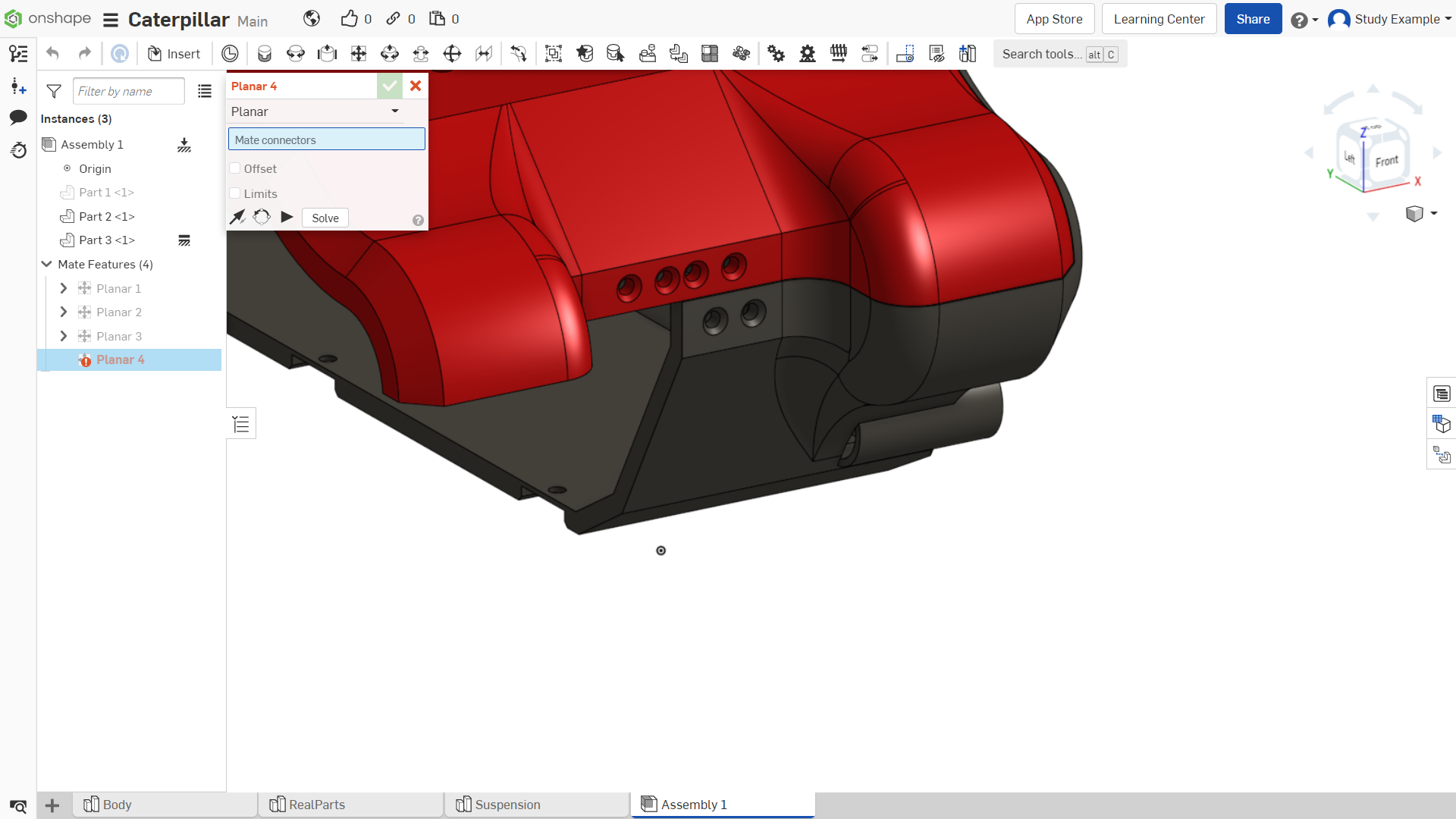Select Origin in the instance list

coord(95,169)
